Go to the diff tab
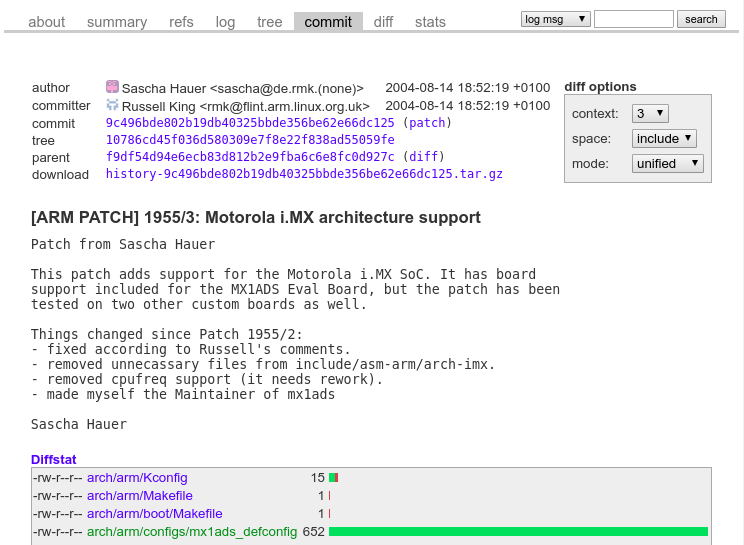The height and width of the screenshot is (545, 744). (383, 22)
